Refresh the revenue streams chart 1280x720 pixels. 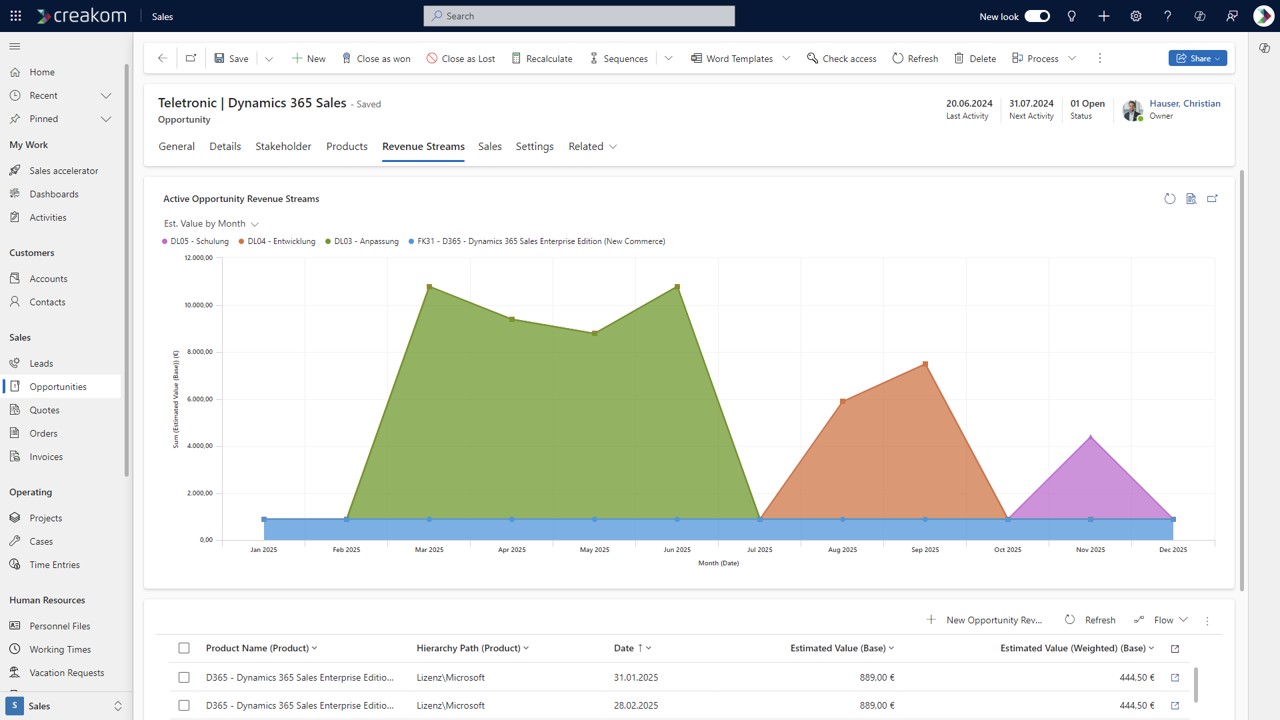(1170, 199)
